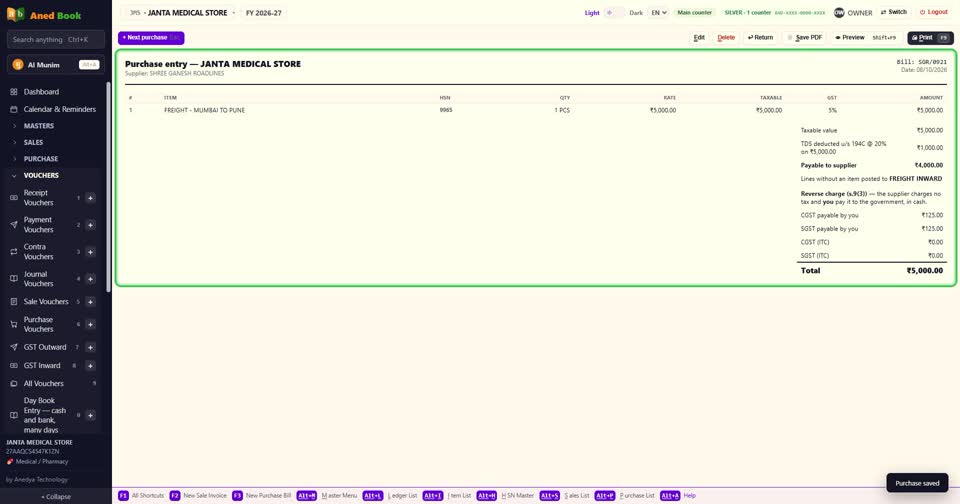This screenshot has width=960, height=504.
Task: Preview the purchase entry
Action: (x=866, y=37)
